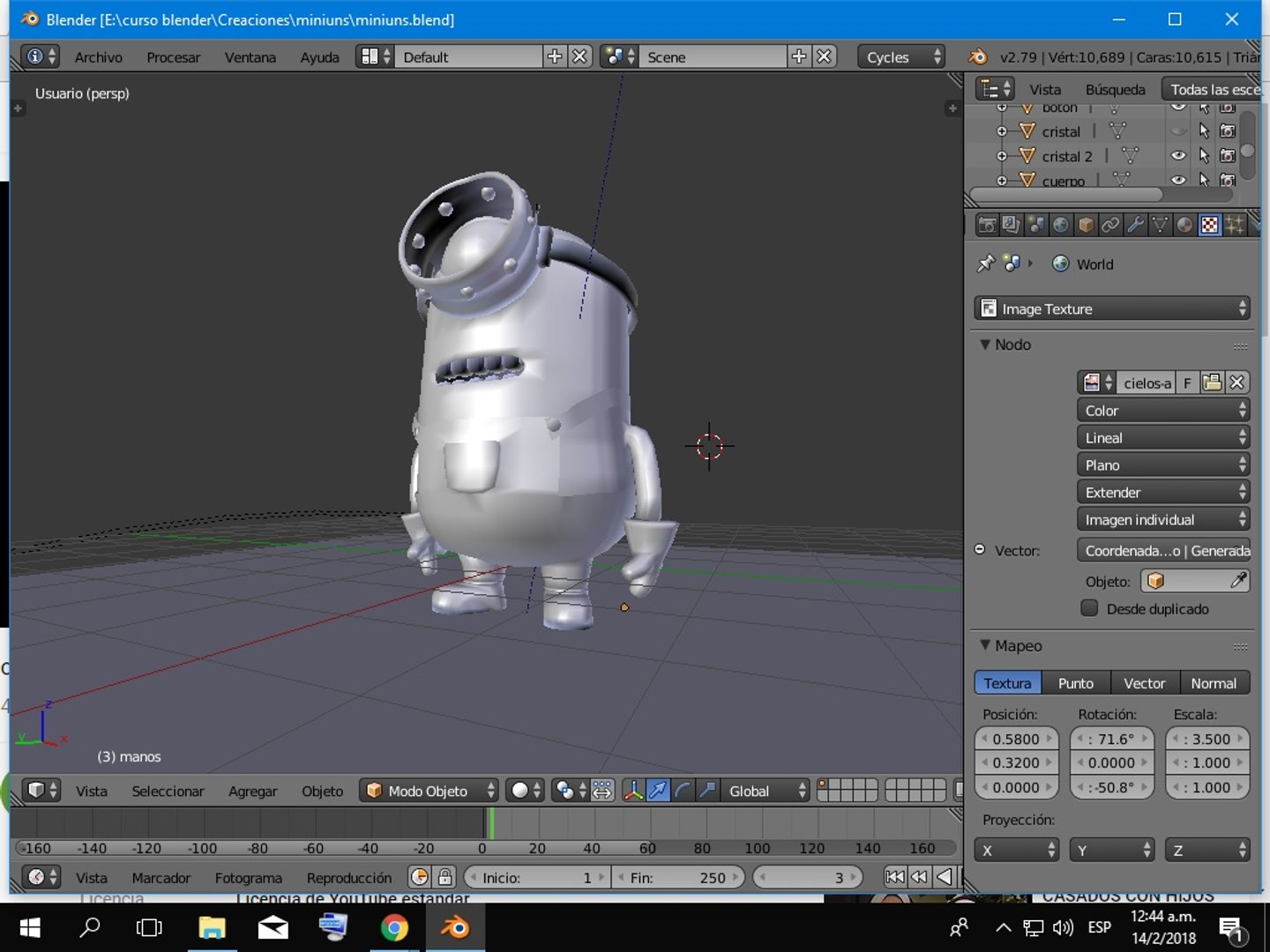
Task: Open the Lineal interpolation dropdown
Action: click(x=1163, y=437)
